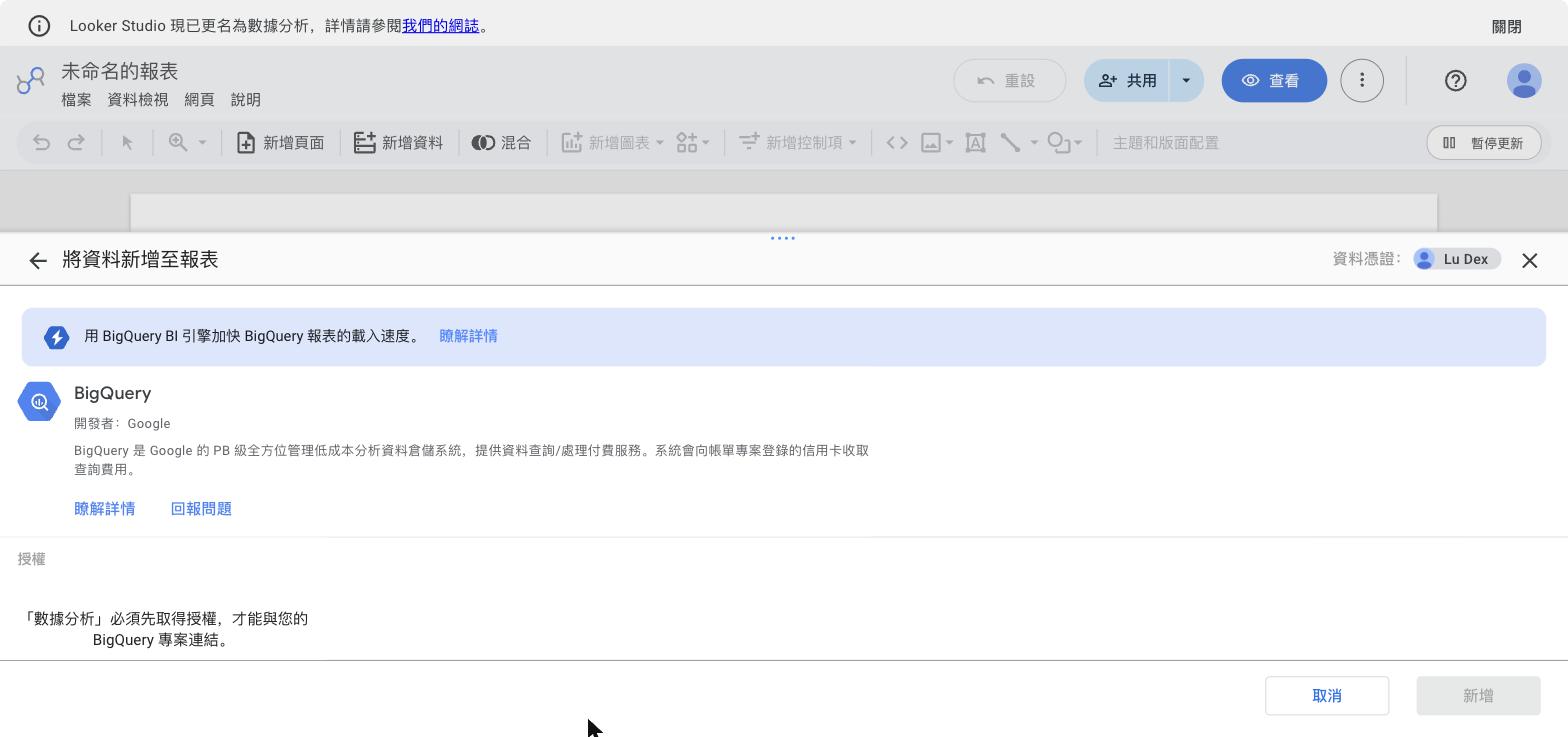Screen dimensions: 1568x737
Task: Click the shape tool icon
Action: click(1059, 143)
